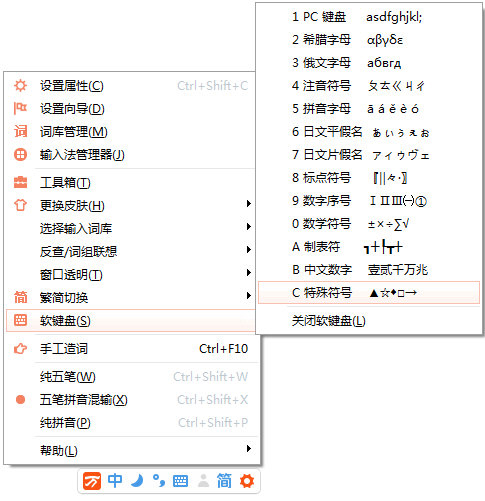Click the 简 icon beside 繁简切换
The width and height of the screenshot is (485, 501).
click(x=20, y=297)
